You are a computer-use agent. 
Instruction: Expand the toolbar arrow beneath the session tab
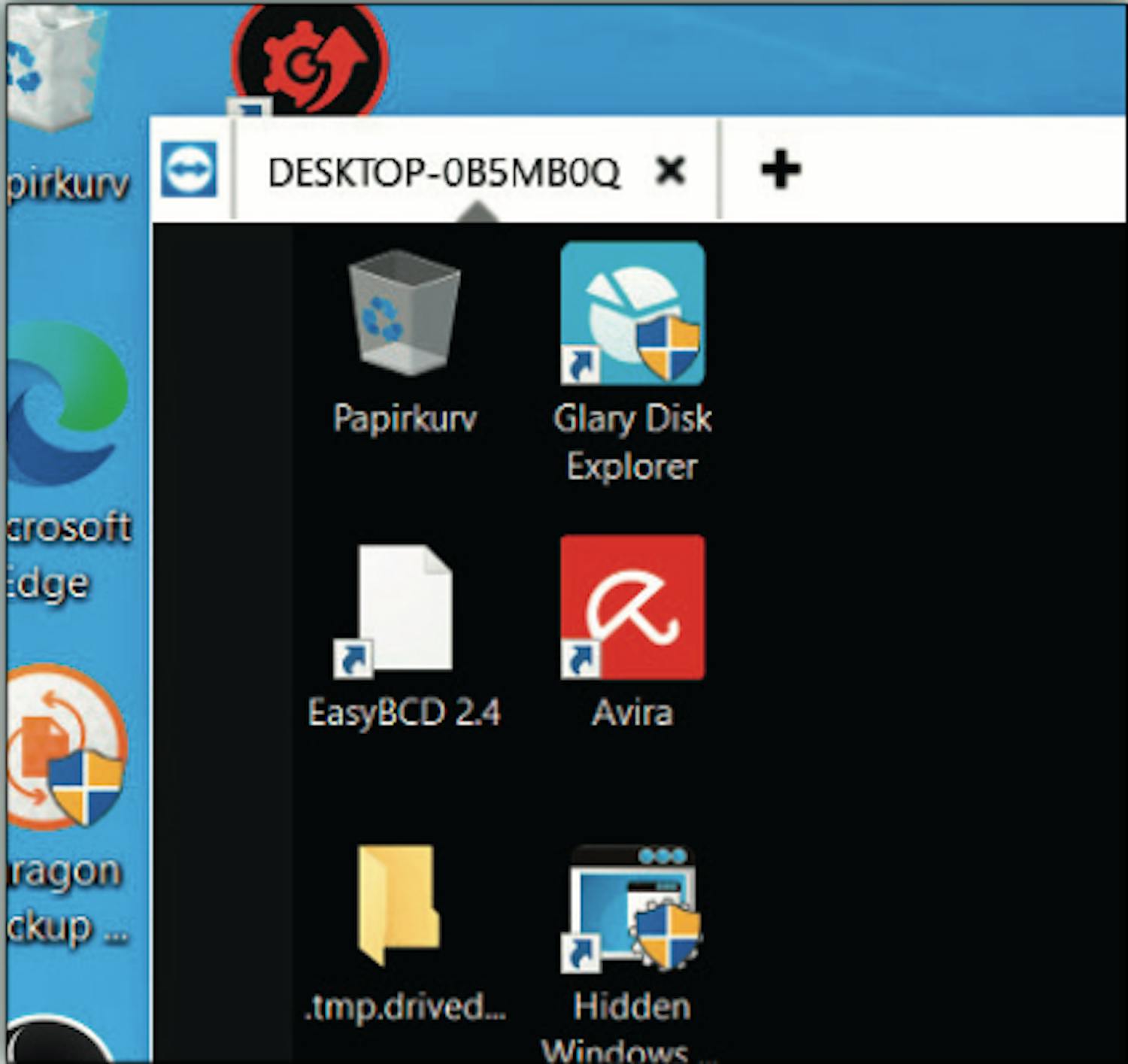click(x=478, y=214)
